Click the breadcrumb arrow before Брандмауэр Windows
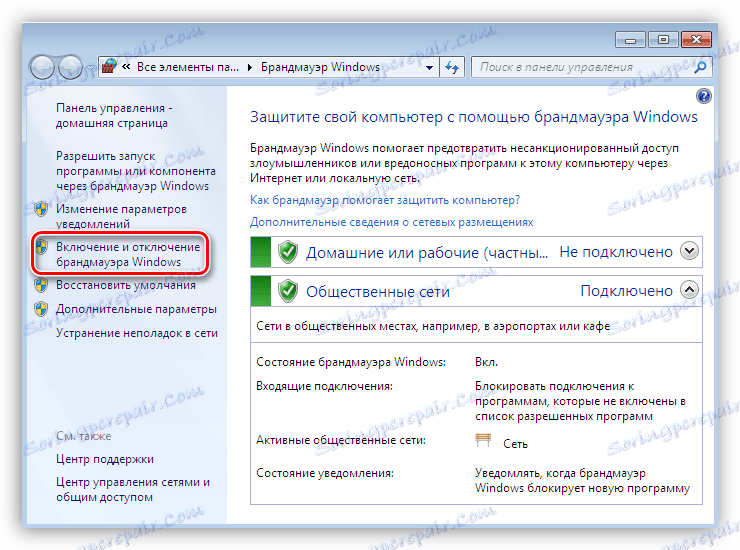Image resolution: width=740 pixels, height=550 pixels. coord(250,68)
